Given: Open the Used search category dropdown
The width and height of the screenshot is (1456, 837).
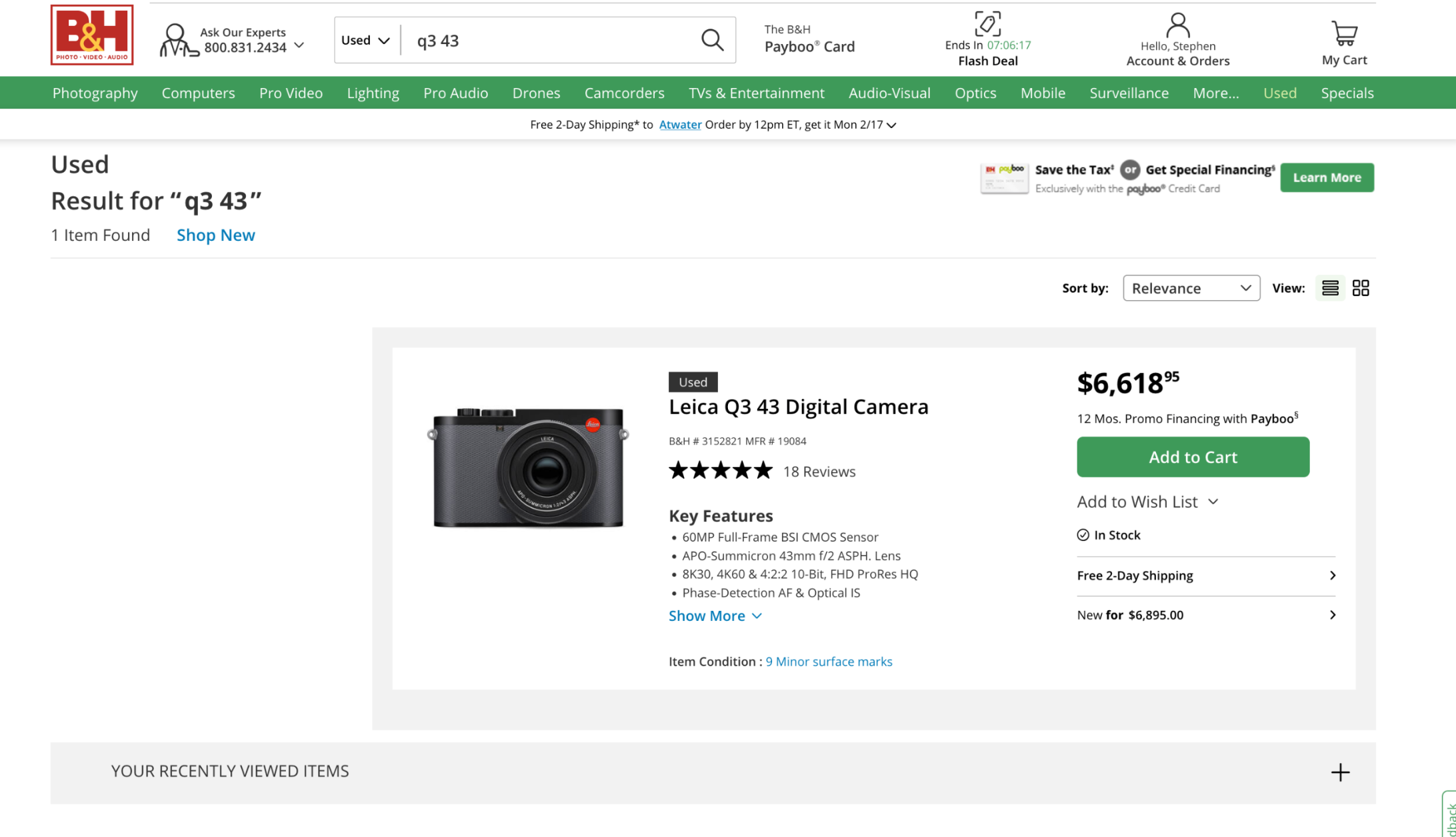Looking at the screenshot, I should click(365, 40).
